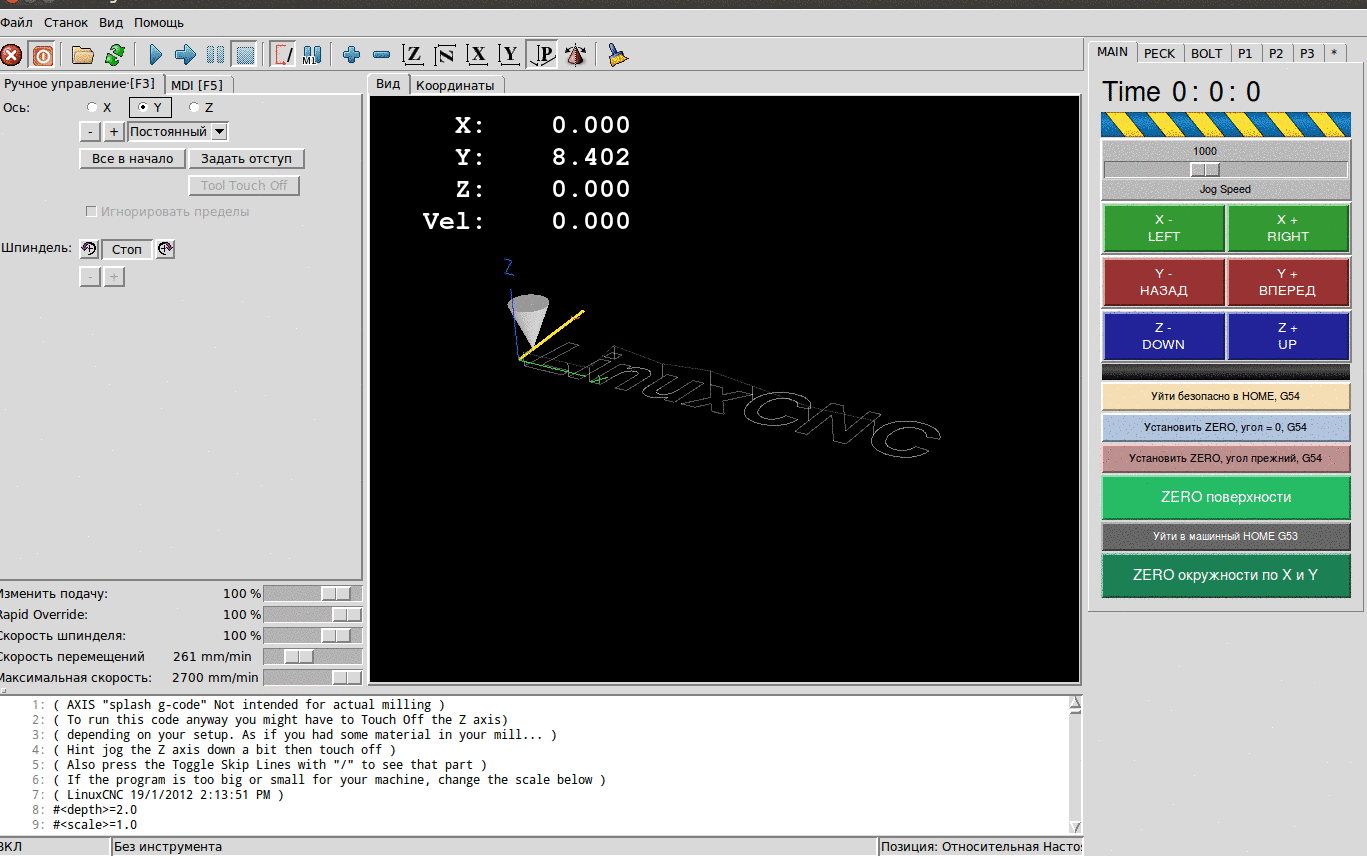Open the BOLT tab
The width and height of the screenshot is (1367, 856).
tap(1207, 53)
